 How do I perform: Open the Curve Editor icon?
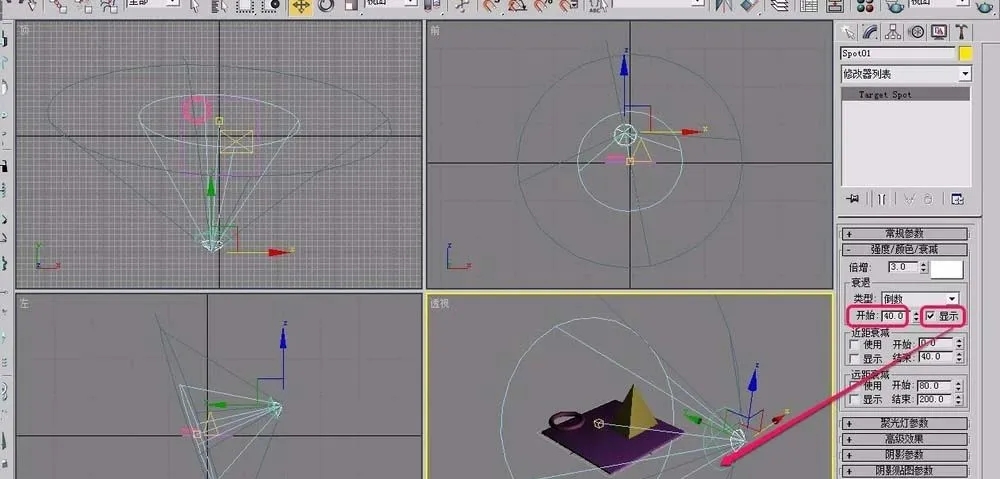(x=809, y=6)
